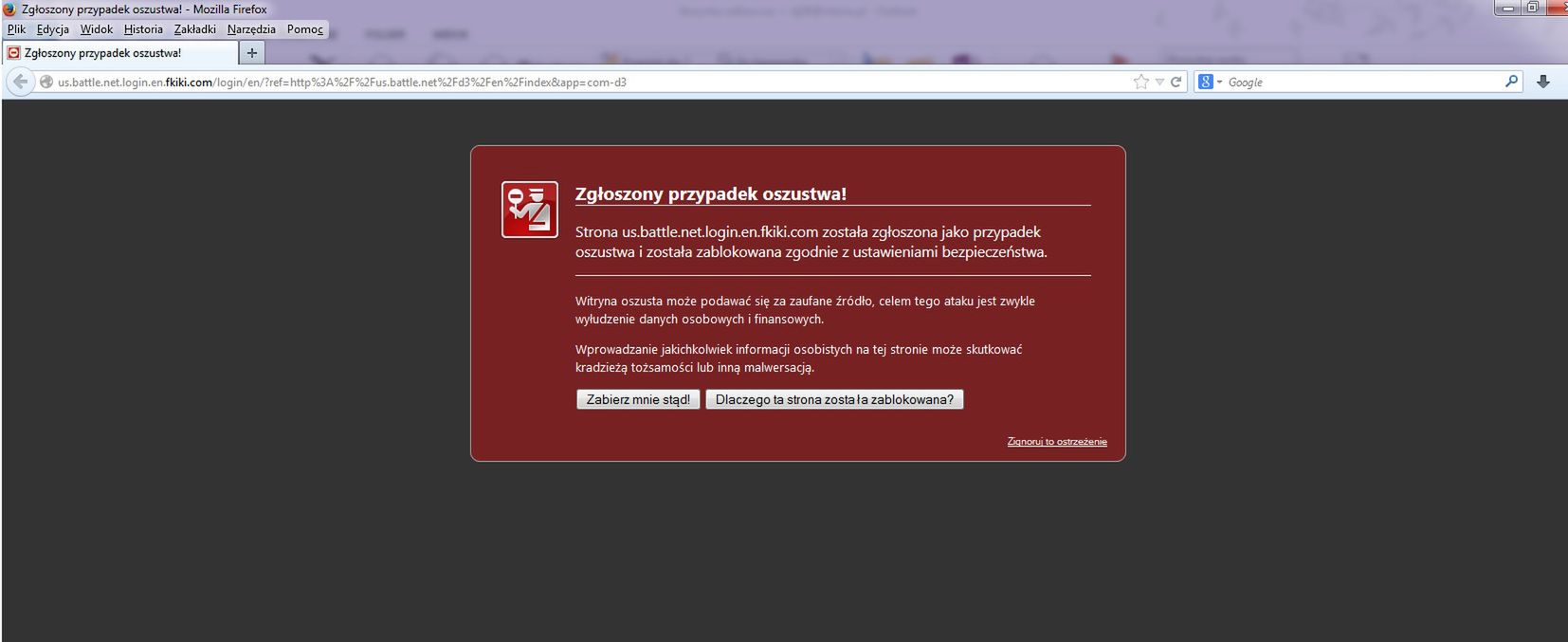The height and width of the screenshot is (642, 1568).
Task: Reload the page
Action: coord(1176,83)
